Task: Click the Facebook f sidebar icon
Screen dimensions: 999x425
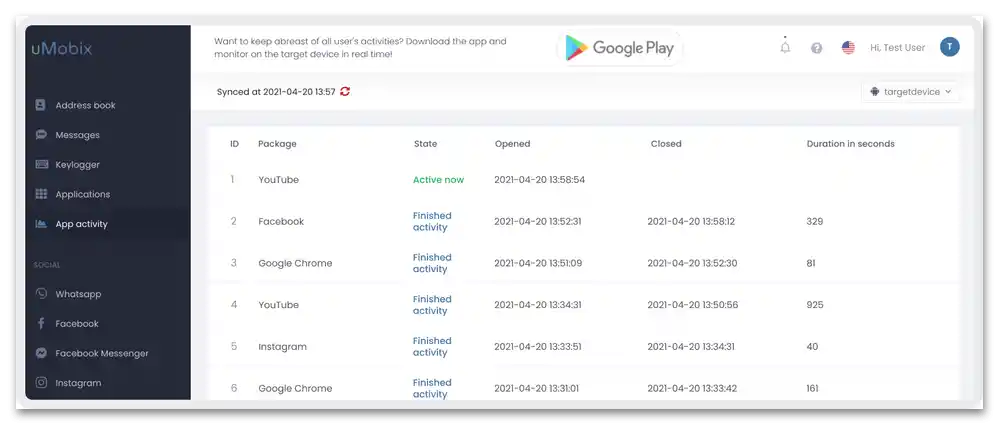Action: pos(41,323)
